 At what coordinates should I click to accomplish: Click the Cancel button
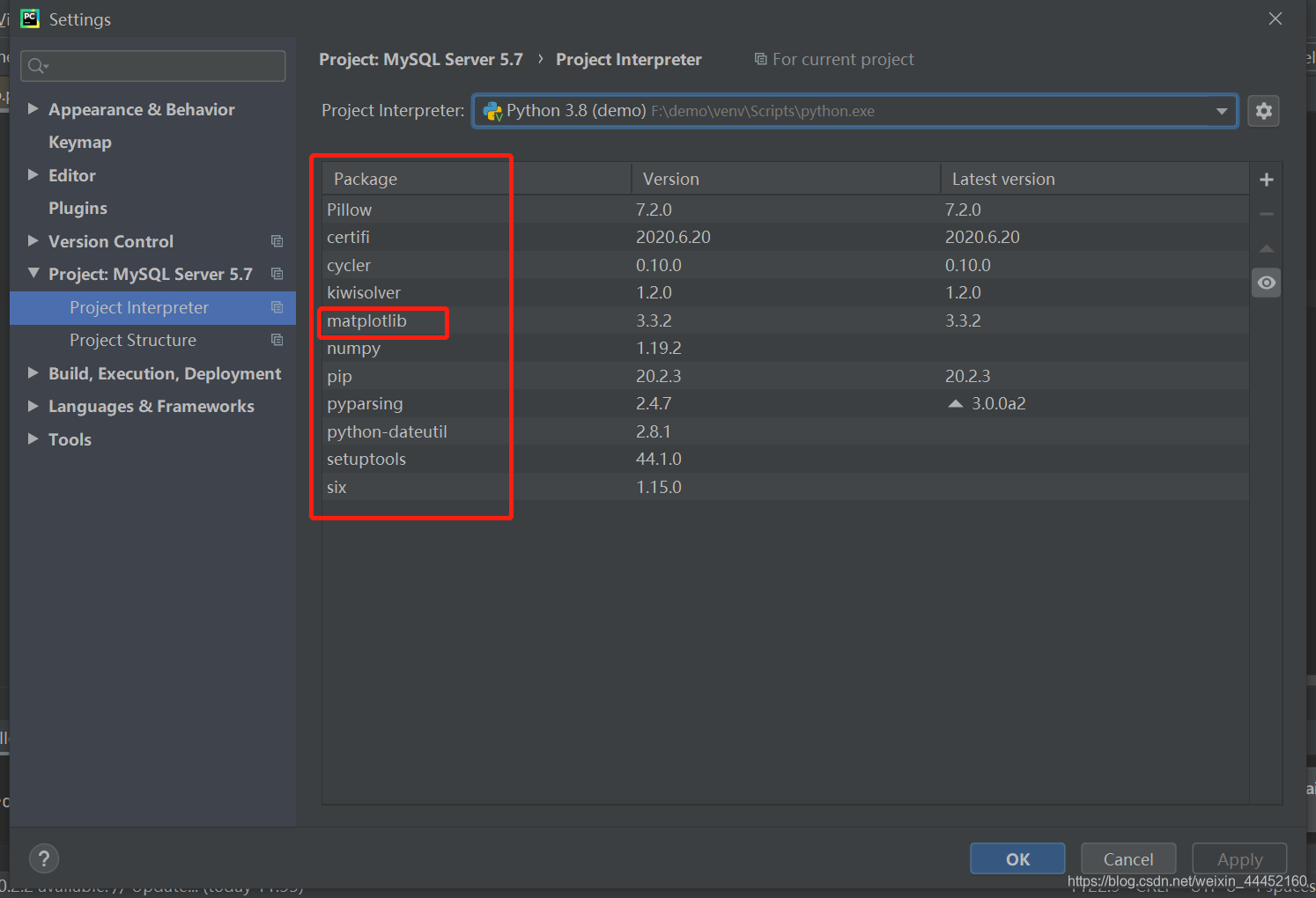1128,859
